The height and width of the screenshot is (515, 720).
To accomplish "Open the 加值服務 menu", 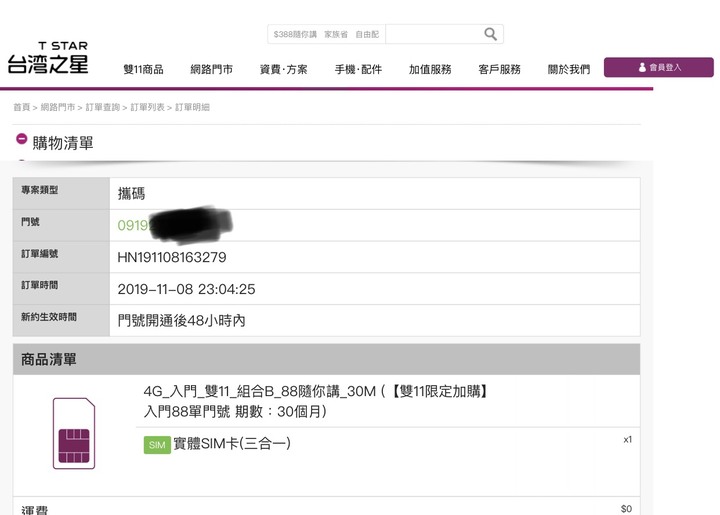I will tap(430, 69).
